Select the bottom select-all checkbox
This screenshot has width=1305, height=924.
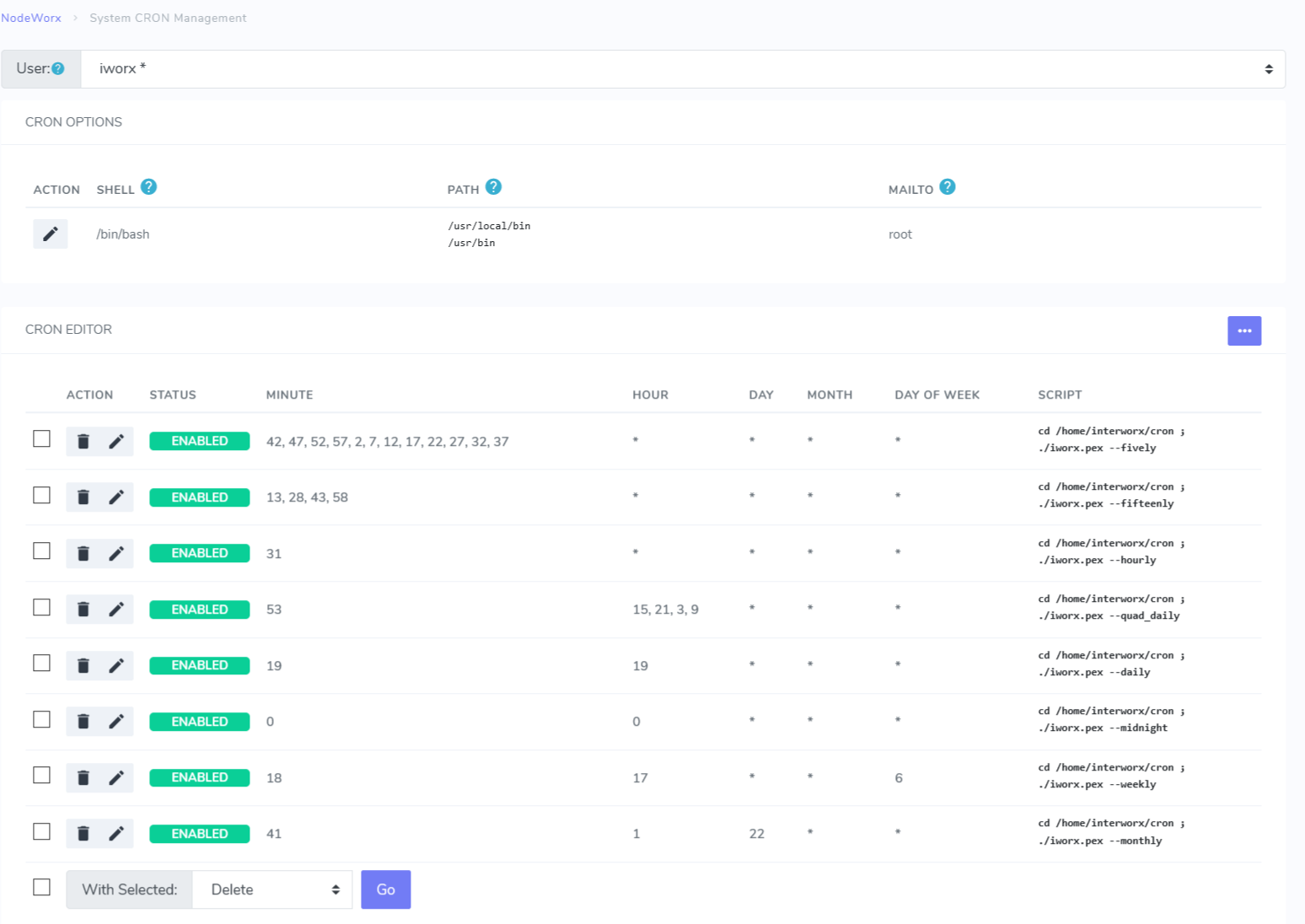[x=41, y=886]
